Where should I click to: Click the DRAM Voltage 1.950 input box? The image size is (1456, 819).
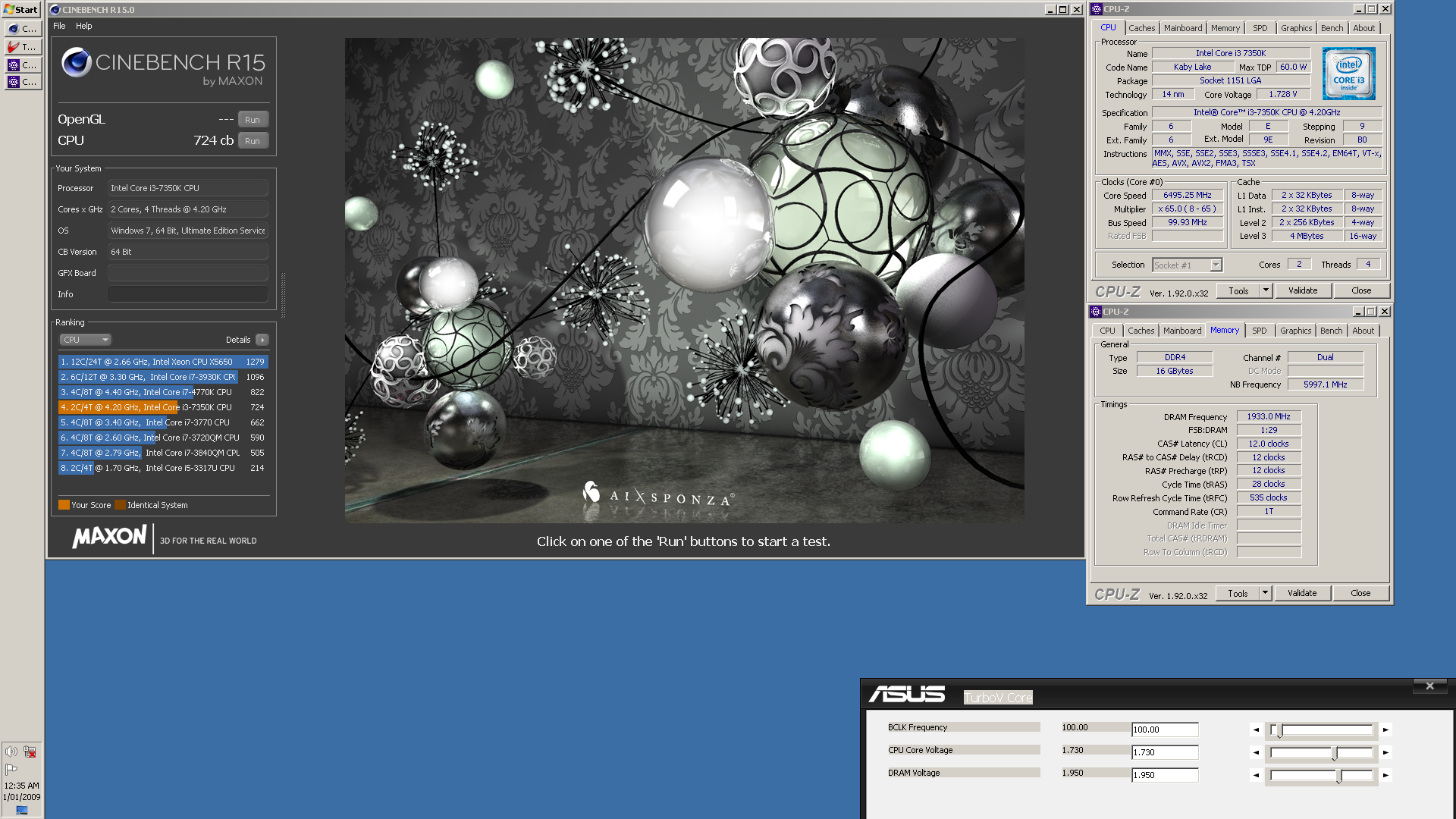(1165, 775)
